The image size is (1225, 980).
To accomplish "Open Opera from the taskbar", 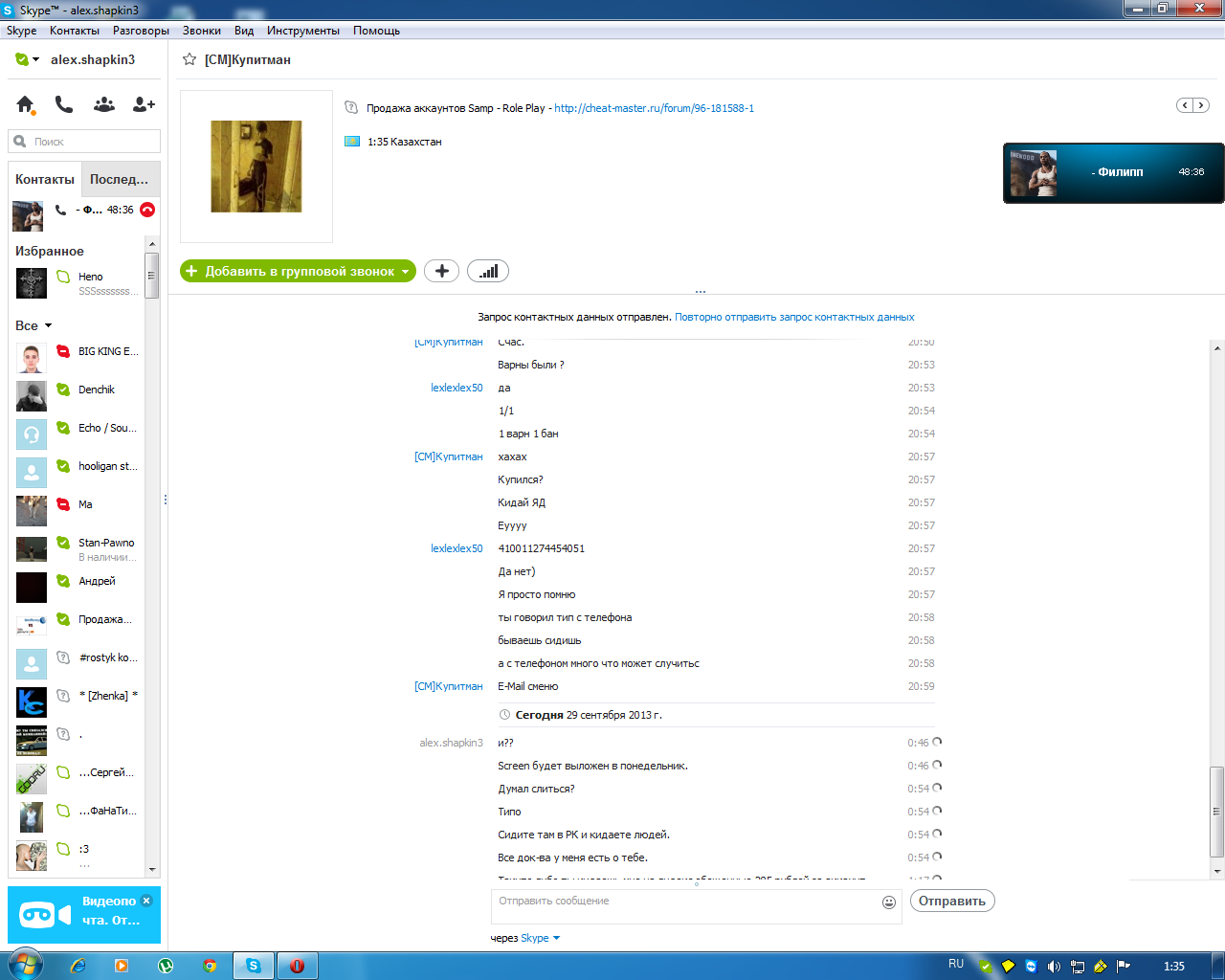I will click(297, 966).
